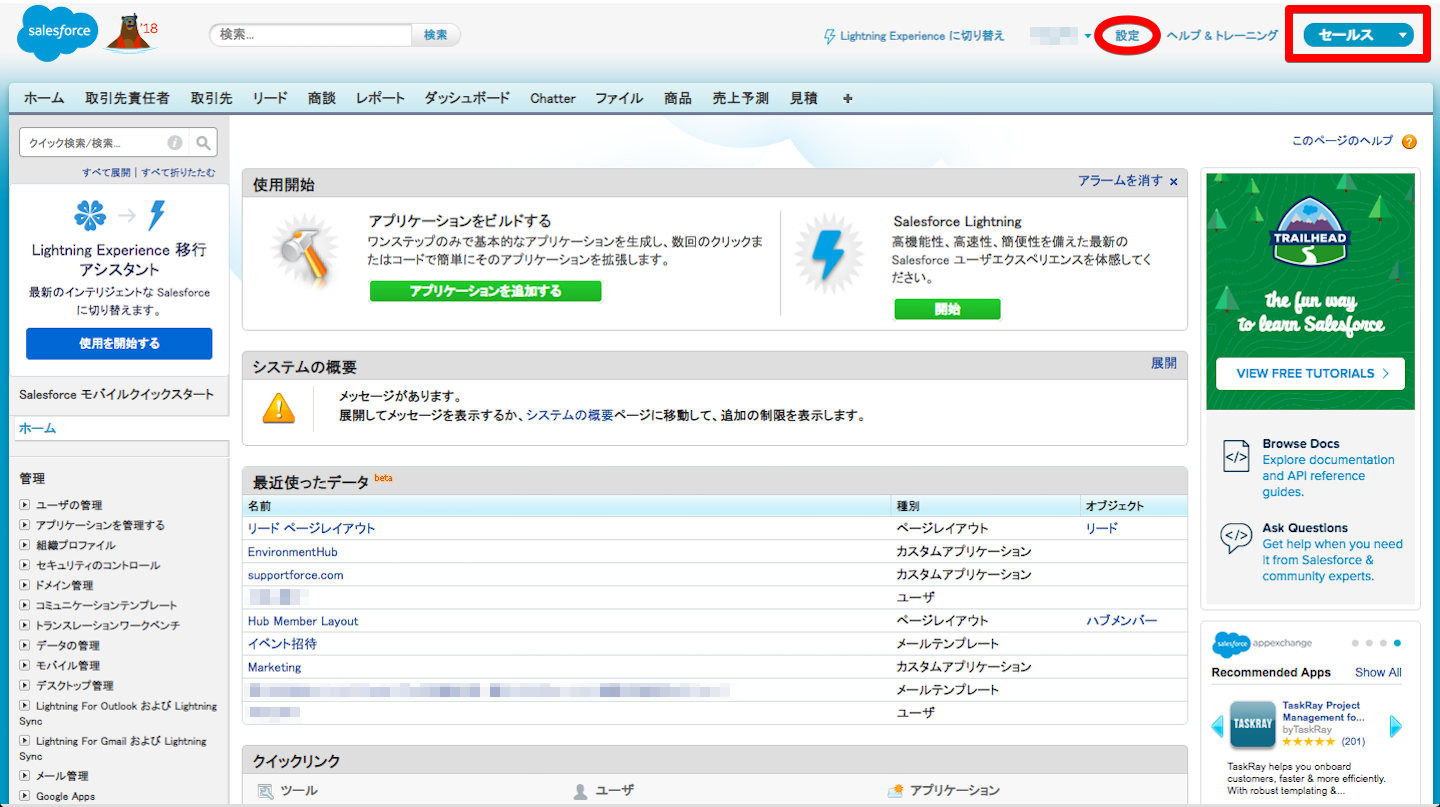Go to next recommended app arrow
Image resolution: width=1440 pixels, height=807 pixels.
point(1396,726)
